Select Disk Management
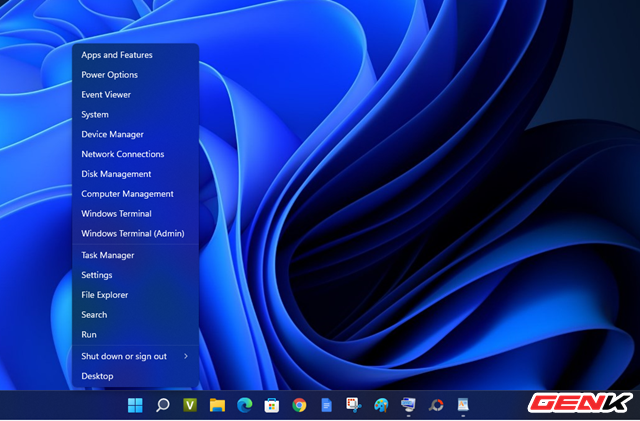Screen dimensions: 640x421 136,174
